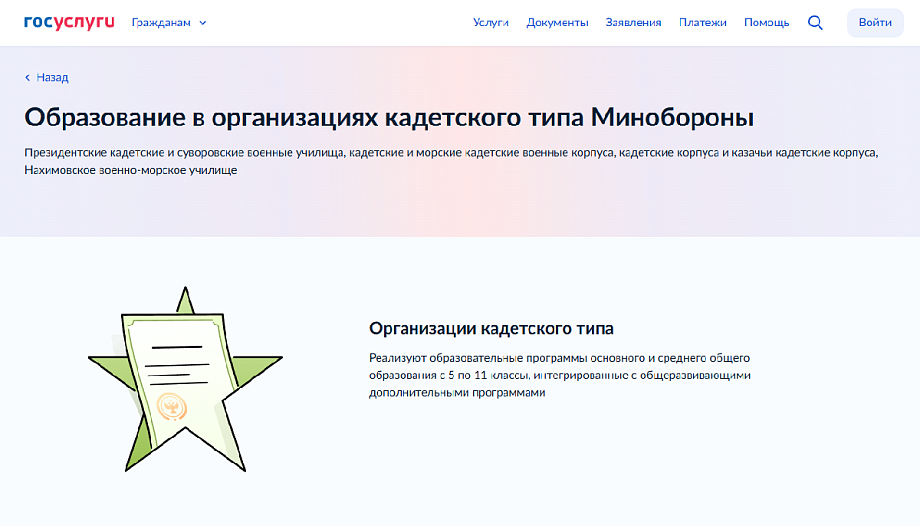Click heading Образование в организациях кадетского типа Минобороны

click(x=388, y=117)
